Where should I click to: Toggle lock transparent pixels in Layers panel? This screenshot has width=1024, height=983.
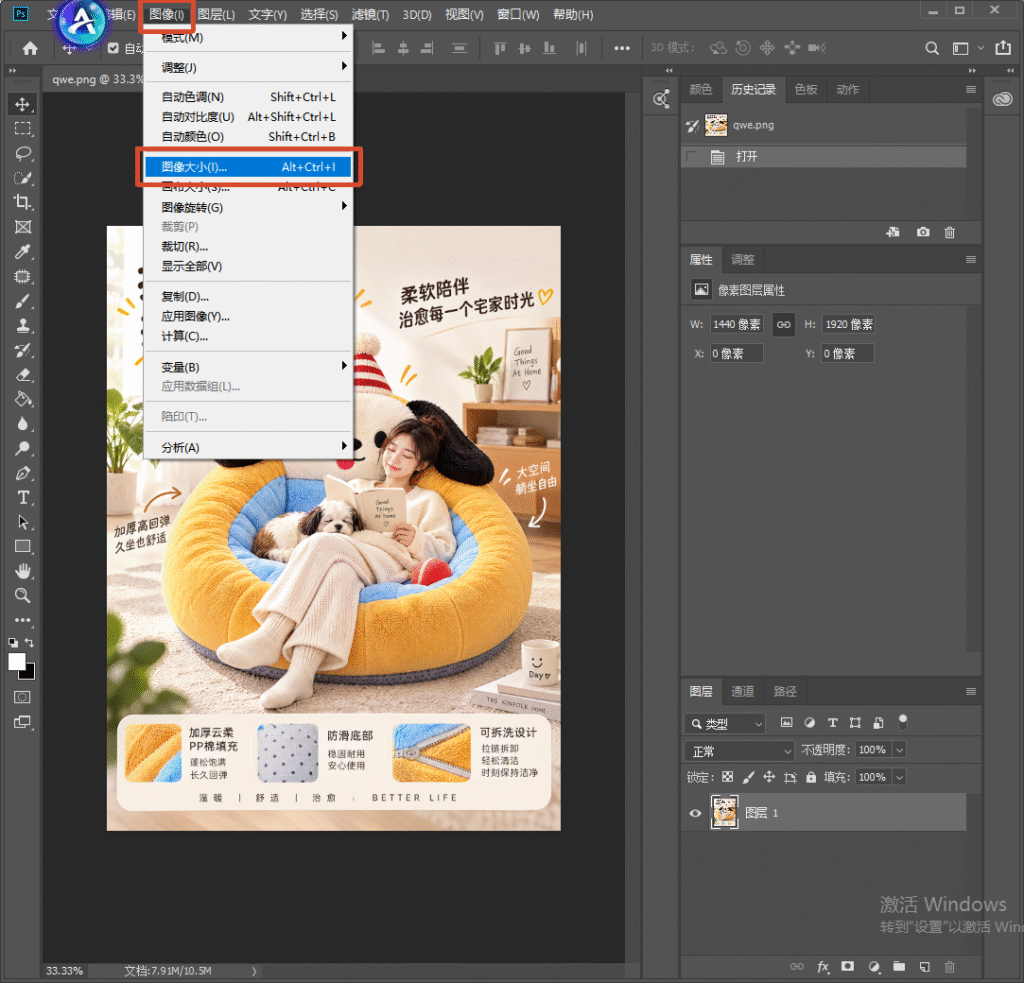[x=728, y=777]
